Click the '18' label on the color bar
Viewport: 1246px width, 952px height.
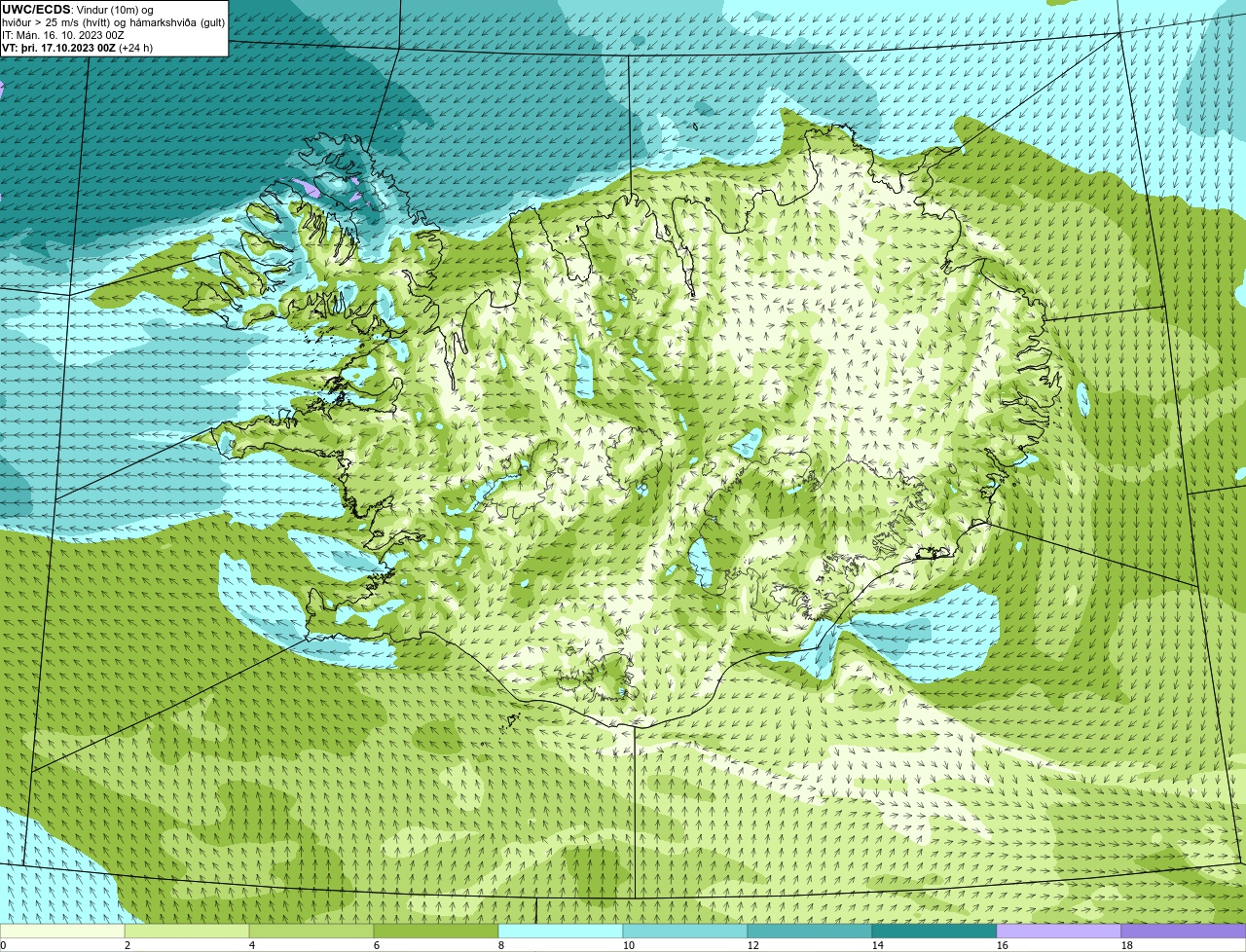tap(1127, 945)
